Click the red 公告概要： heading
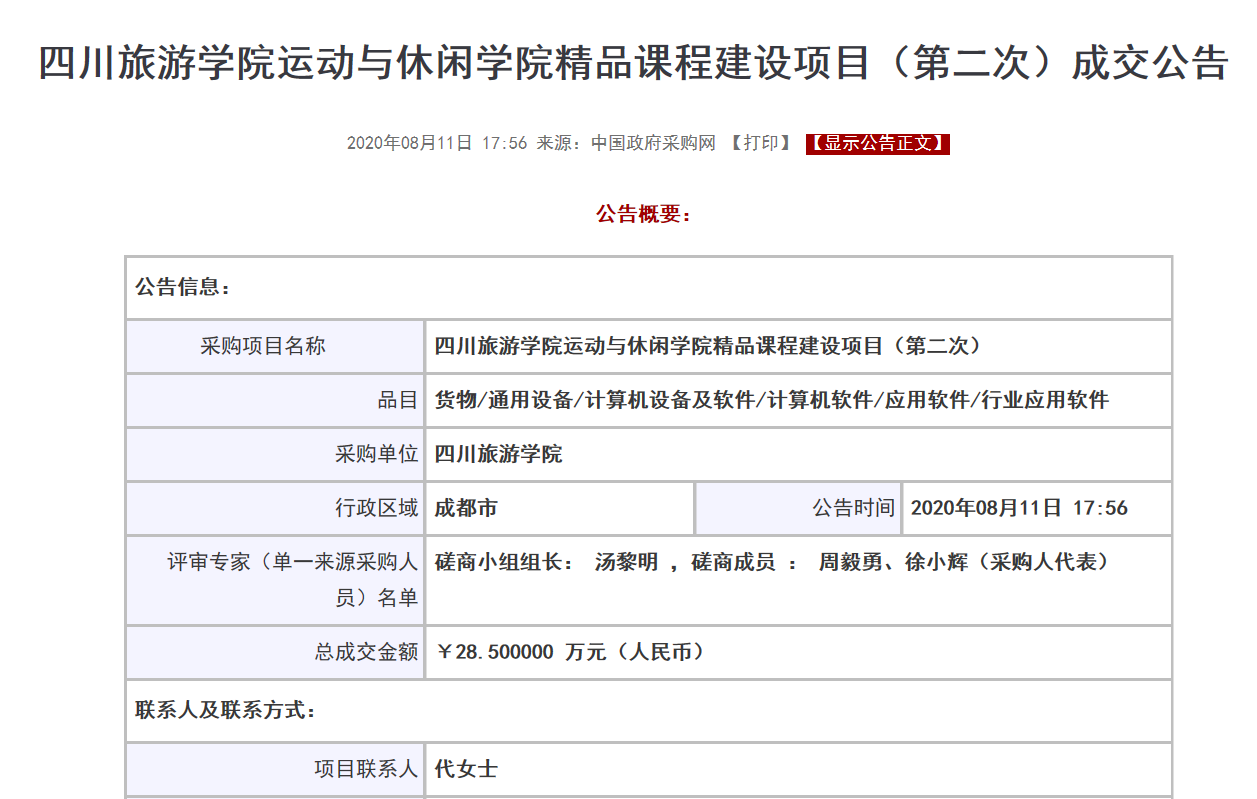Image resolution: width=1257 pixels, height=799 pixels. point(644,214)
